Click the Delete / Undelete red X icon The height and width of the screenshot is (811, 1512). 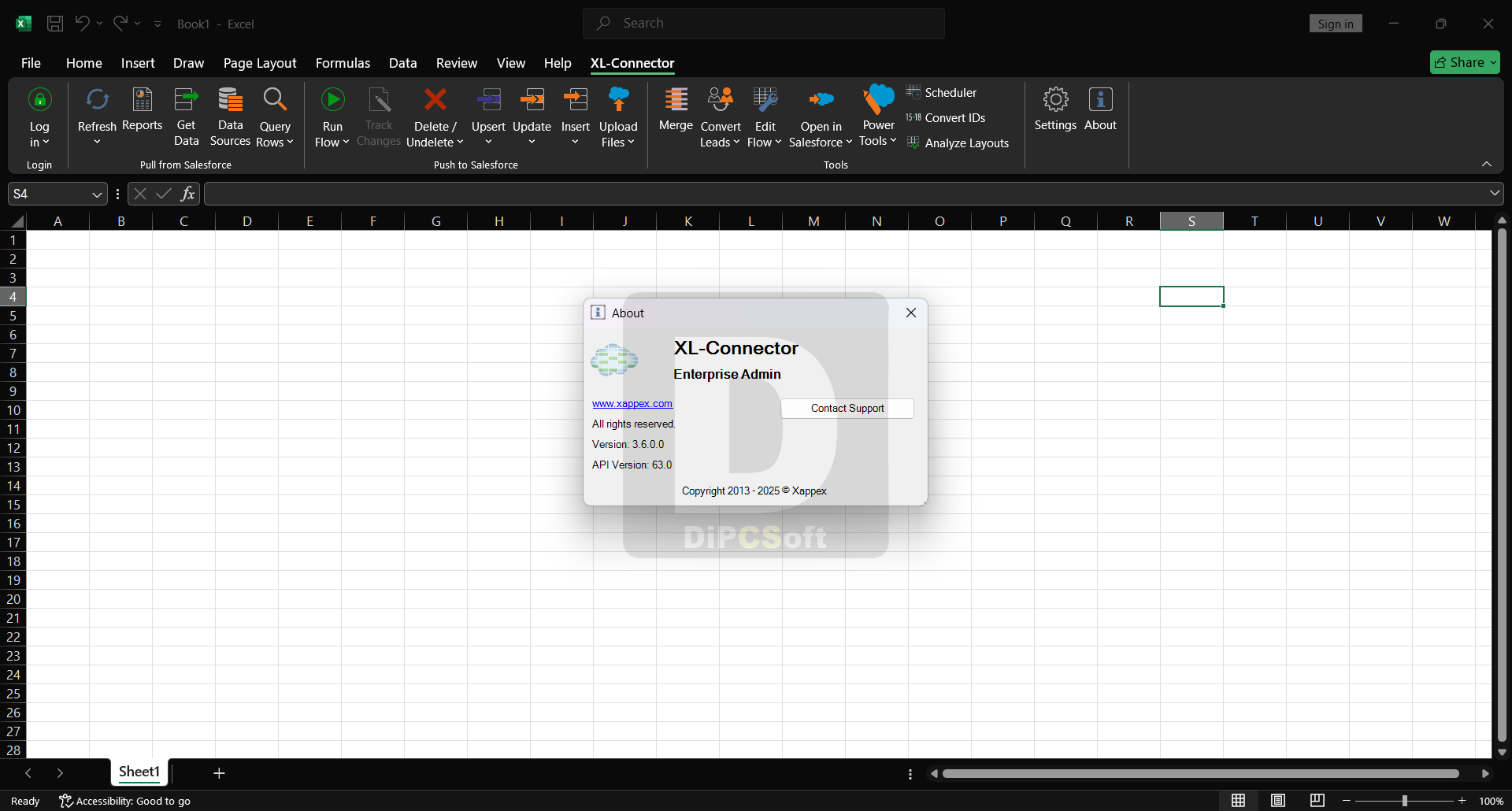point(435,100)
